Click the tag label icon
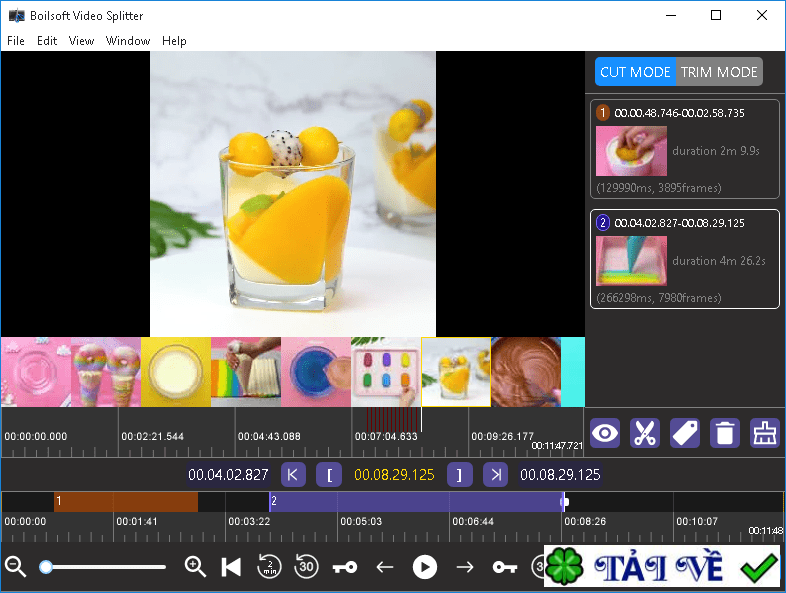This screenshot has width=786, height=593. pyautogui.click(x=684, y=433)
